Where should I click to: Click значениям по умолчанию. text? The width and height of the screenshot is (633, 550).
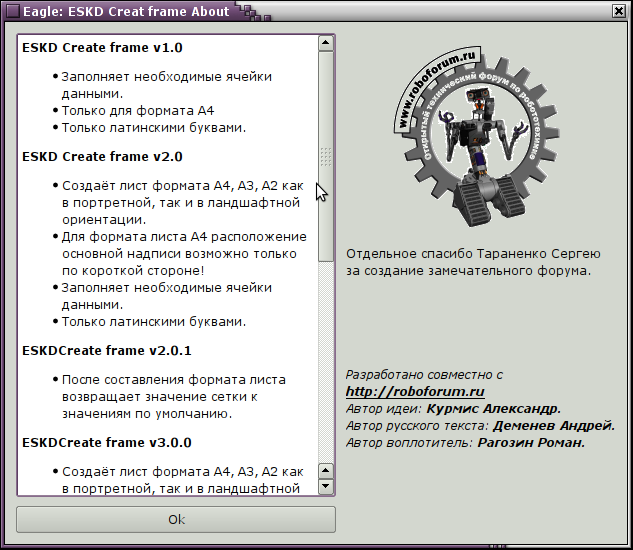pos(147,414)
